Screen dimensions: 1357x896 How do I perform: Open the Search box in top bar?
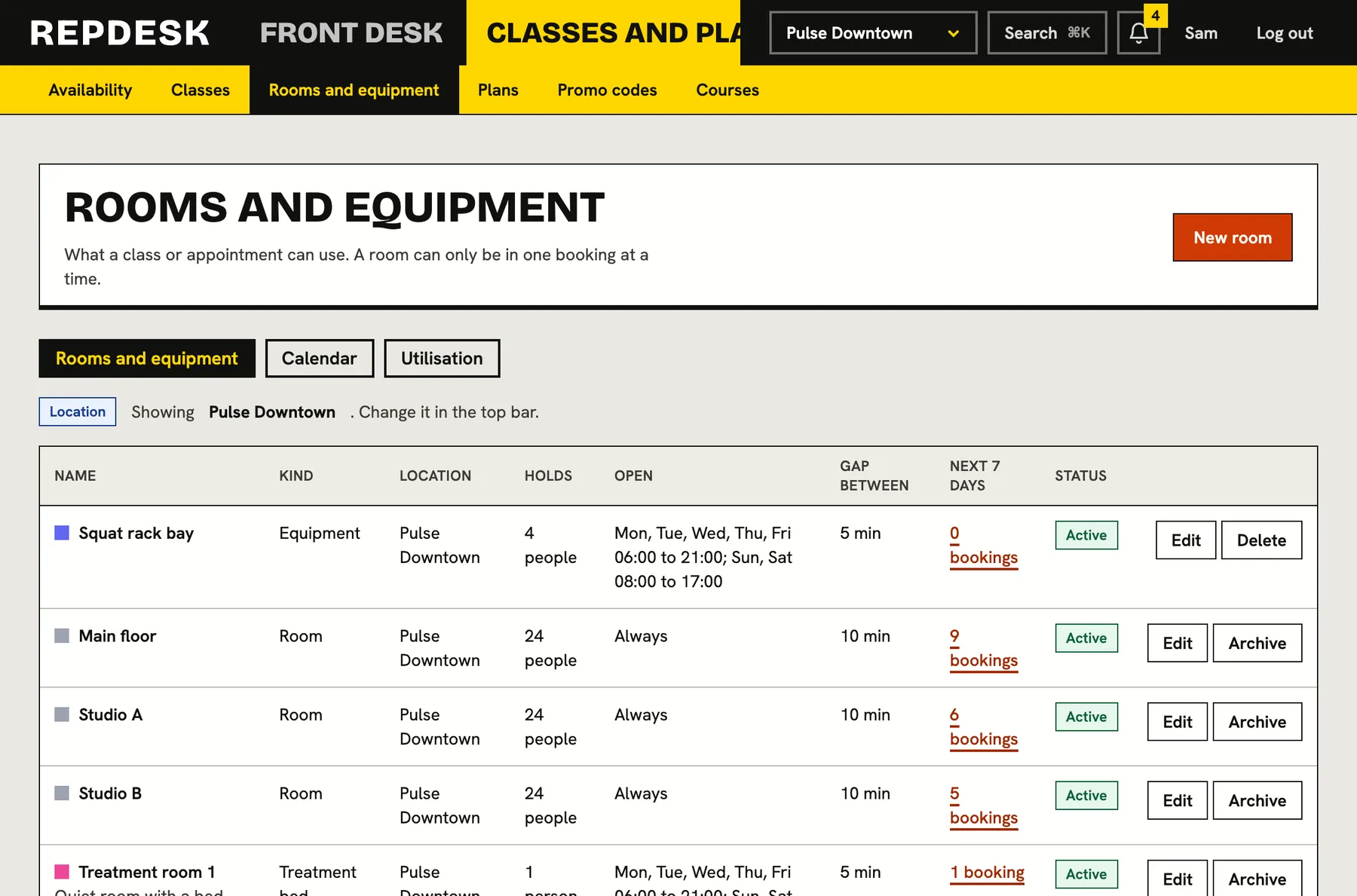point(1047,33)
